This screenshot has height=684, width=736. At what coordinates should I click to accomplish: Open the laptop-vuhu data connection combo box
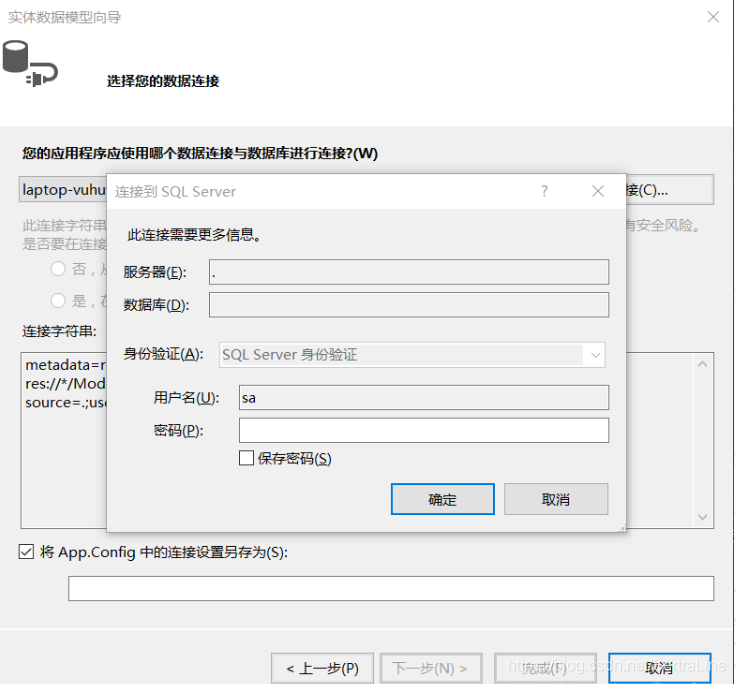pos(63,190)
